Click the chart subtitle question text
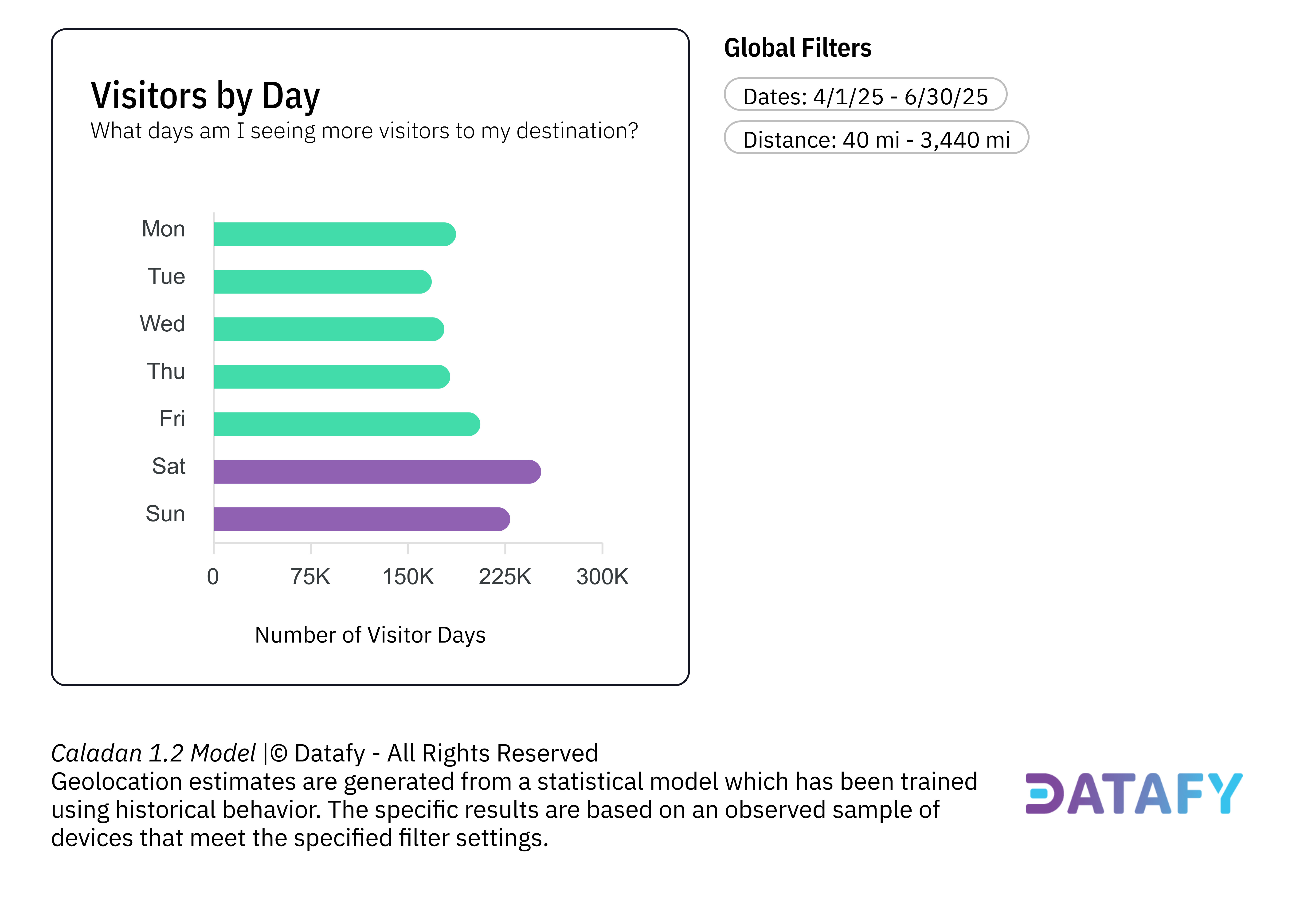Image resolution: width=1316 pixels, height=910 pixels. click(364, 131)
